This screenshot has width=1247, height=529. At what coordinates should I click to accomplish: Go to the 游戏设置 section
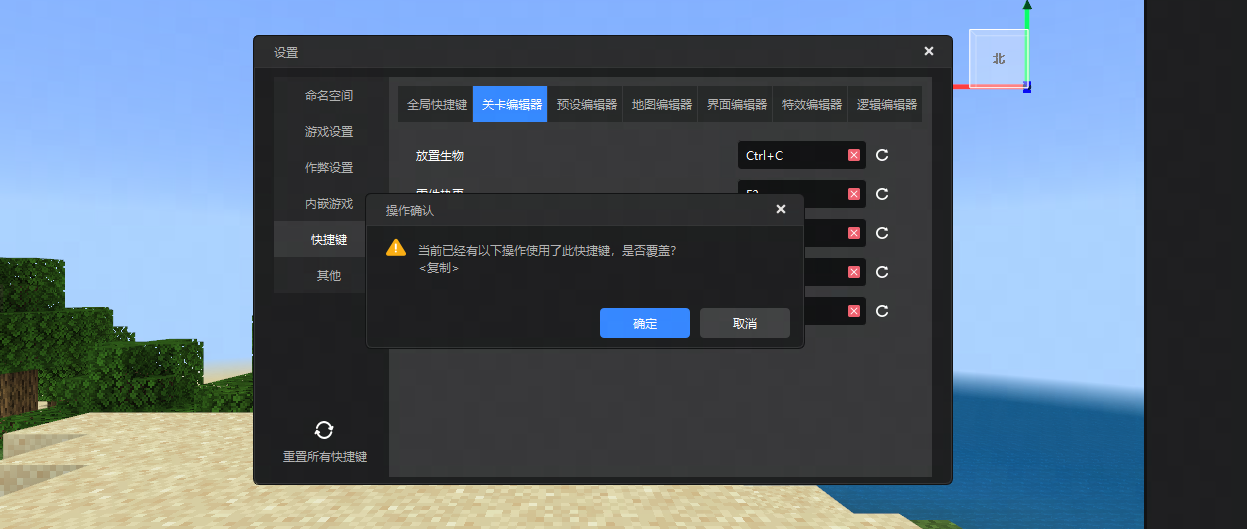click(x=329, y=132)
